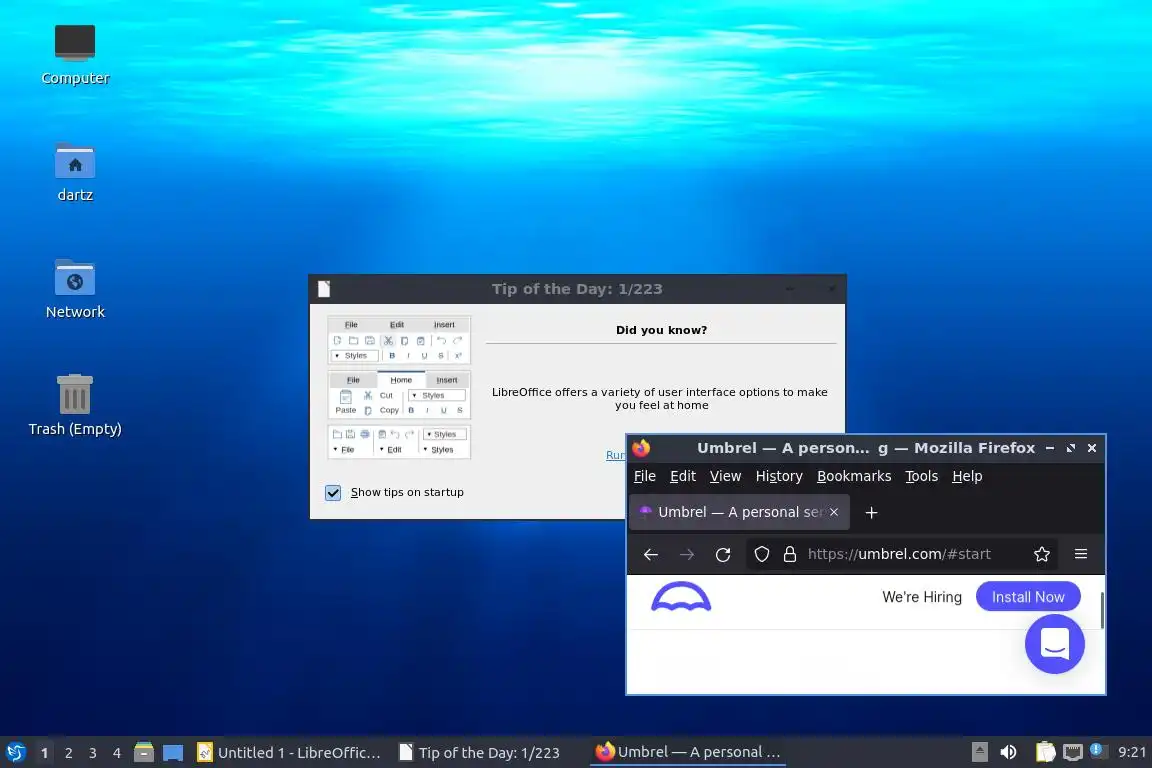The height and width of the screenshot is (768, 1152).
Task: Switch to workspace 3
Action: [93, 753]
